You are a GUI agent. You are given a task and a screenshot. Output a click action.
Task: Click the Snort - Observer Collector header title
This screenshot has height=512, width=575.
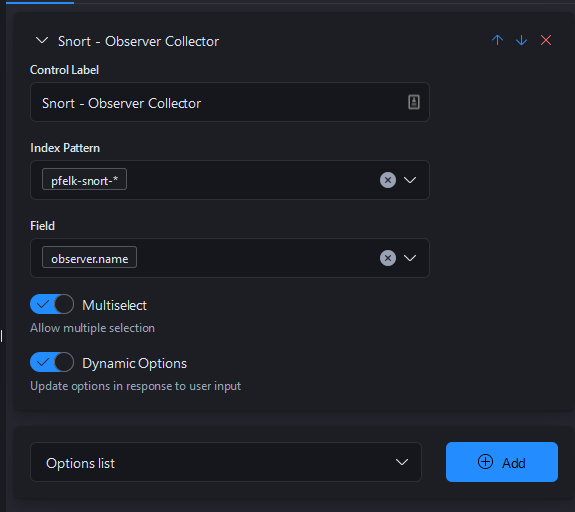click(x=138, y=41)
